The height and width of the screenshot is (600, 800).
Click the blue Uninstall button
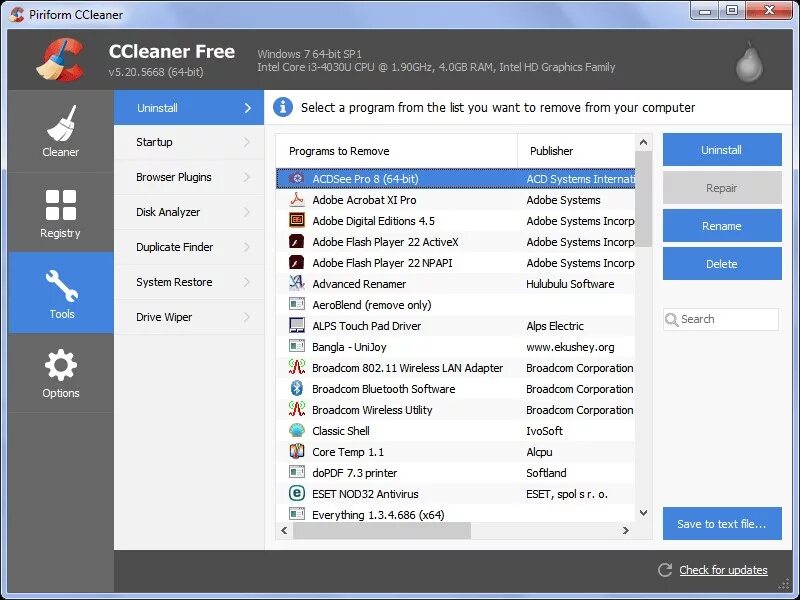(x=722, y=150)
